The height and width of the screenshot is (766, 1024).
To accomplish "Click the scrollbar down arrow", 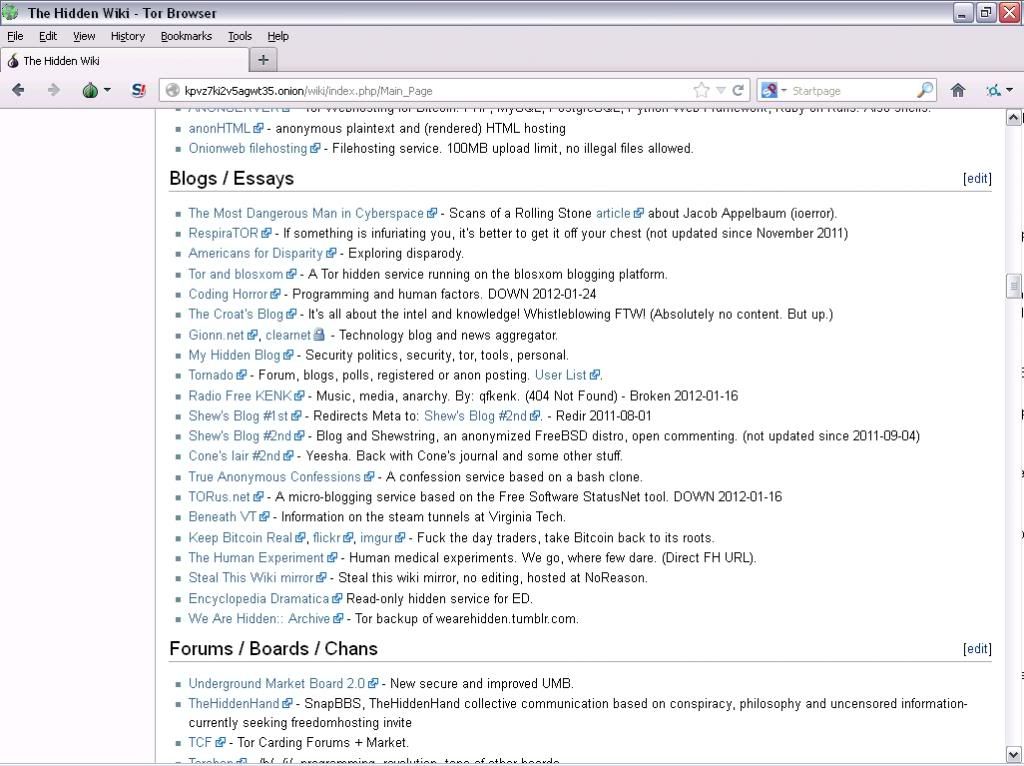I will 1013,754.
